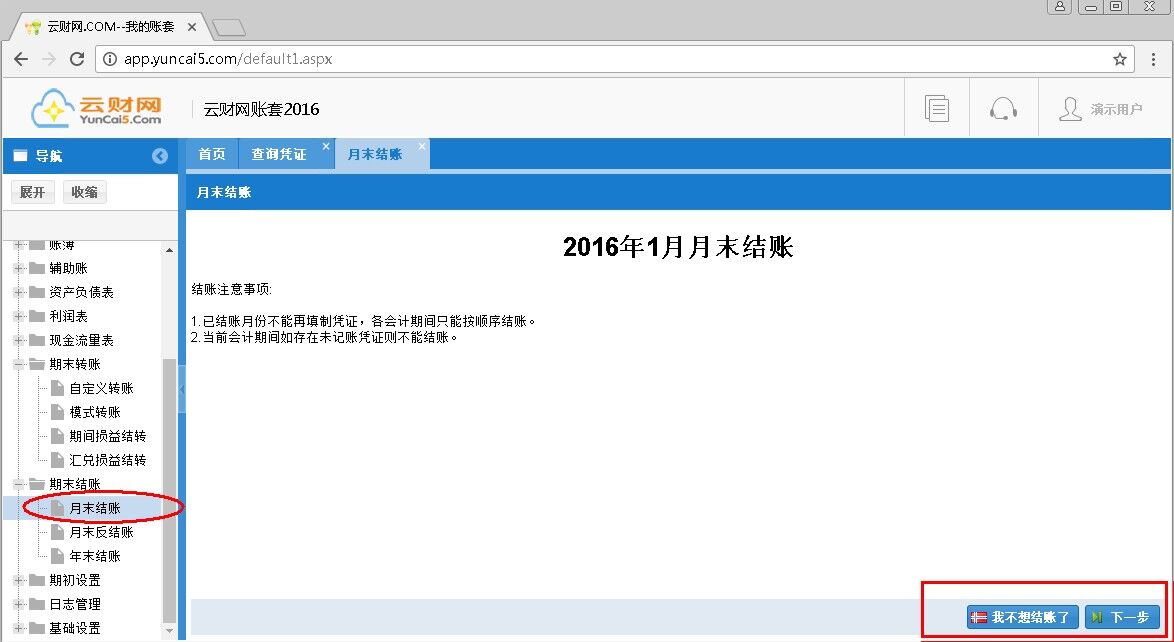Screen dimensions: 1174x642
Task: Click the 下一步 button
Action: tap(1122, 618)
